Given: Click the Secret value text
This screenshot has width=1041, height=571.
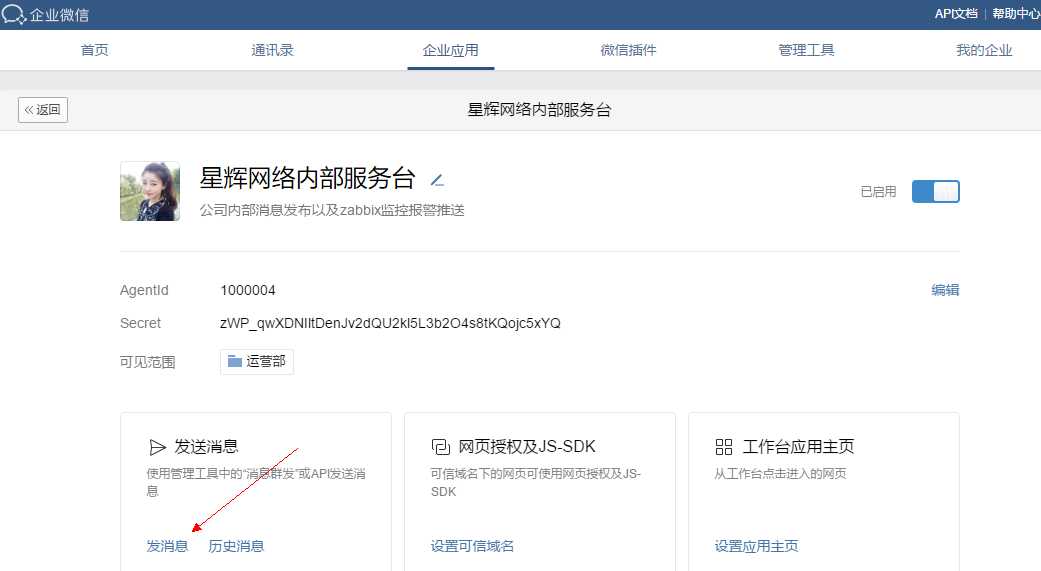Looking at the screenshot, I should (x=390, y=323).
